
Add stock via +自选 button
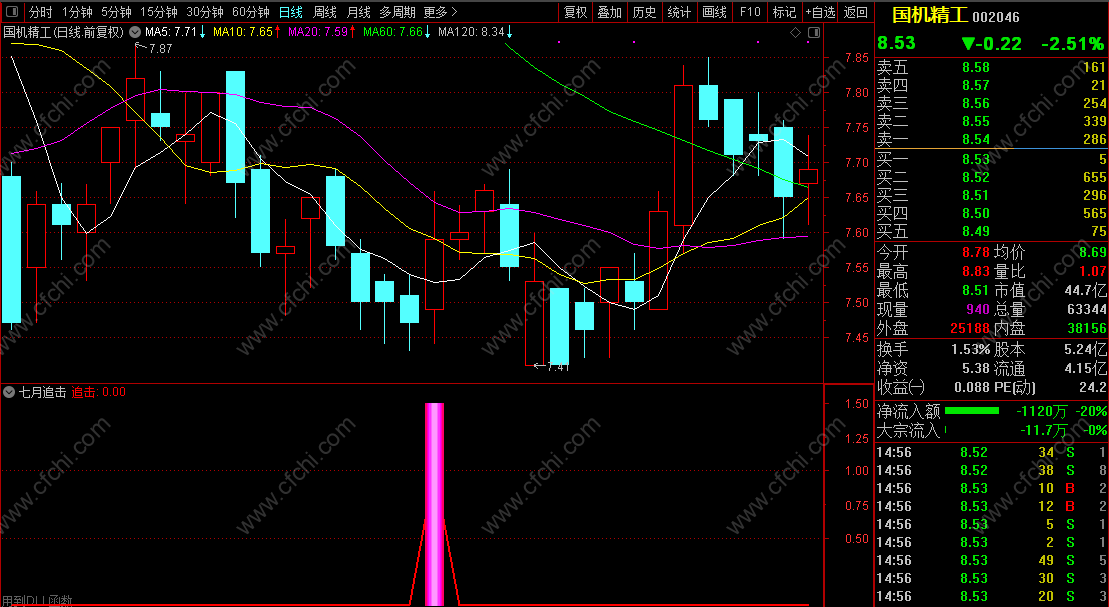click(x=820, y=12)
